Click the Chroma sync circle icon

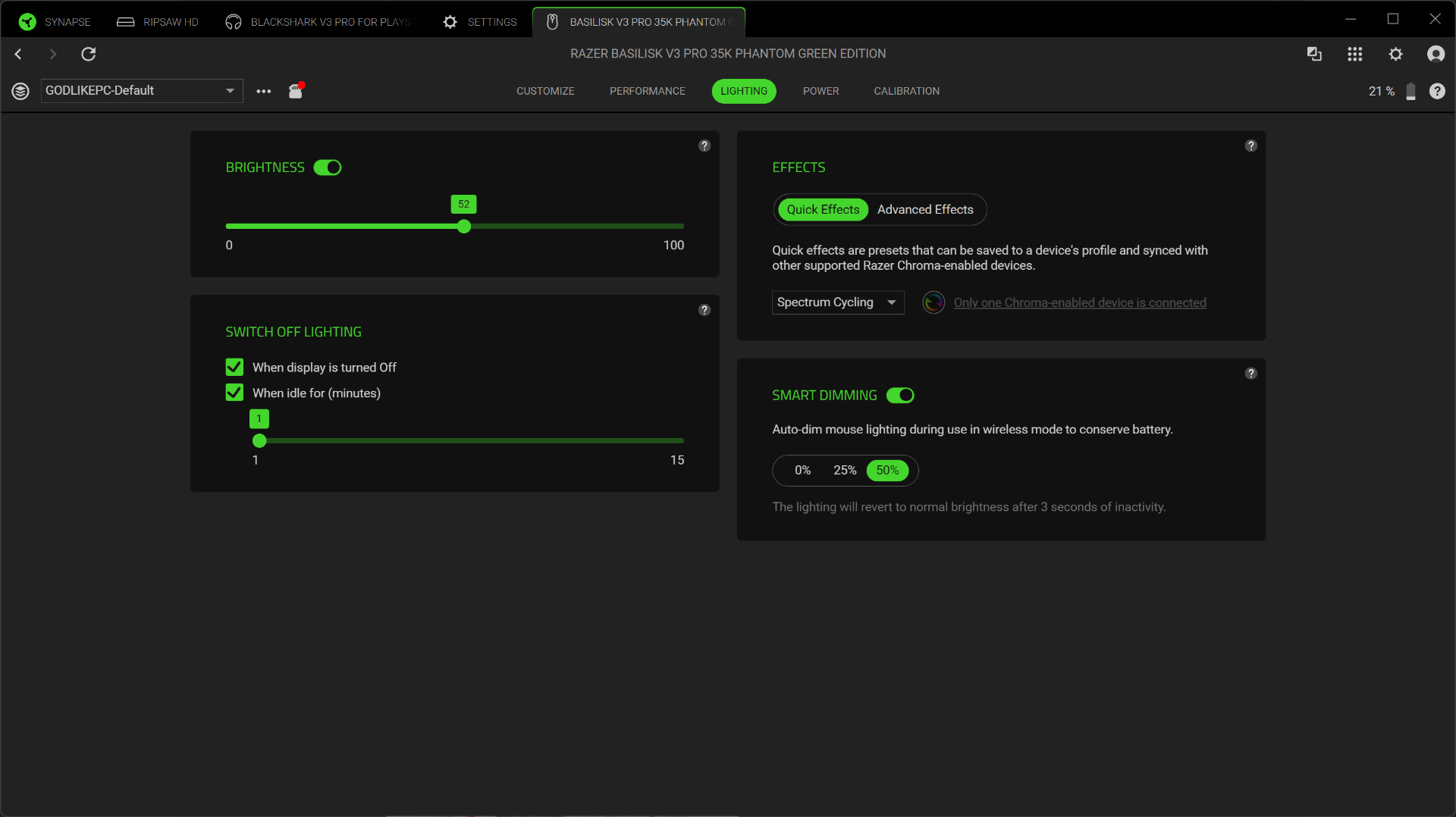coord(934,302)
